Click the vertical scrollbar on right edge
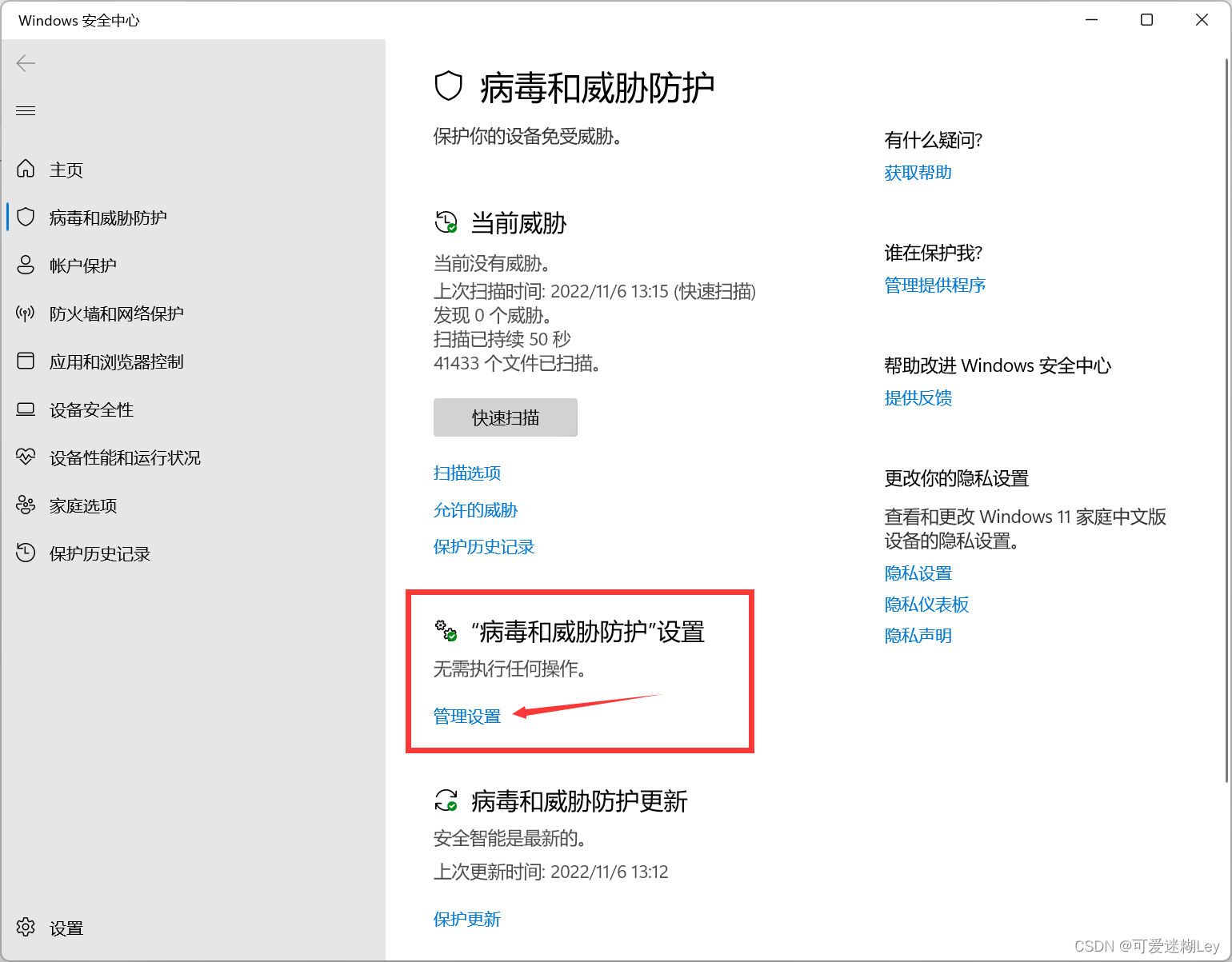Screen dimensions: 1232x962 pyautogui.click(x=1227, y=419)
